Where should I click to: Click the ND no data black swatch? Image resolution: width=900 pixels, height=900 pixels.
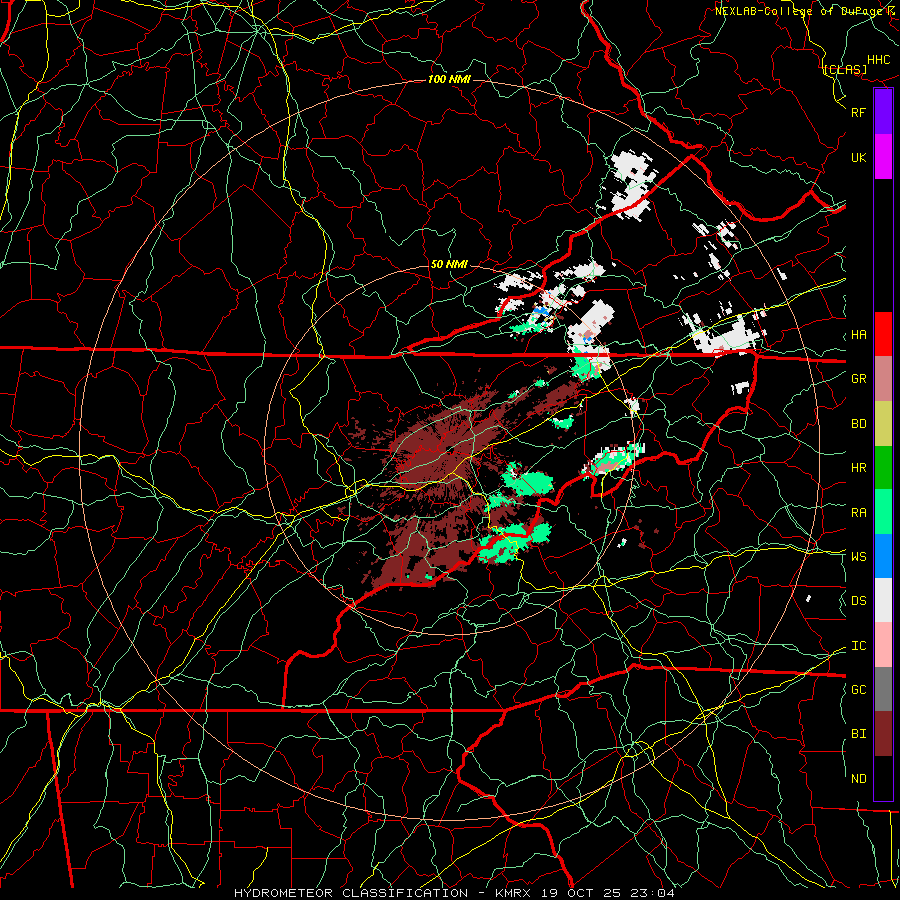pos(883,778)
